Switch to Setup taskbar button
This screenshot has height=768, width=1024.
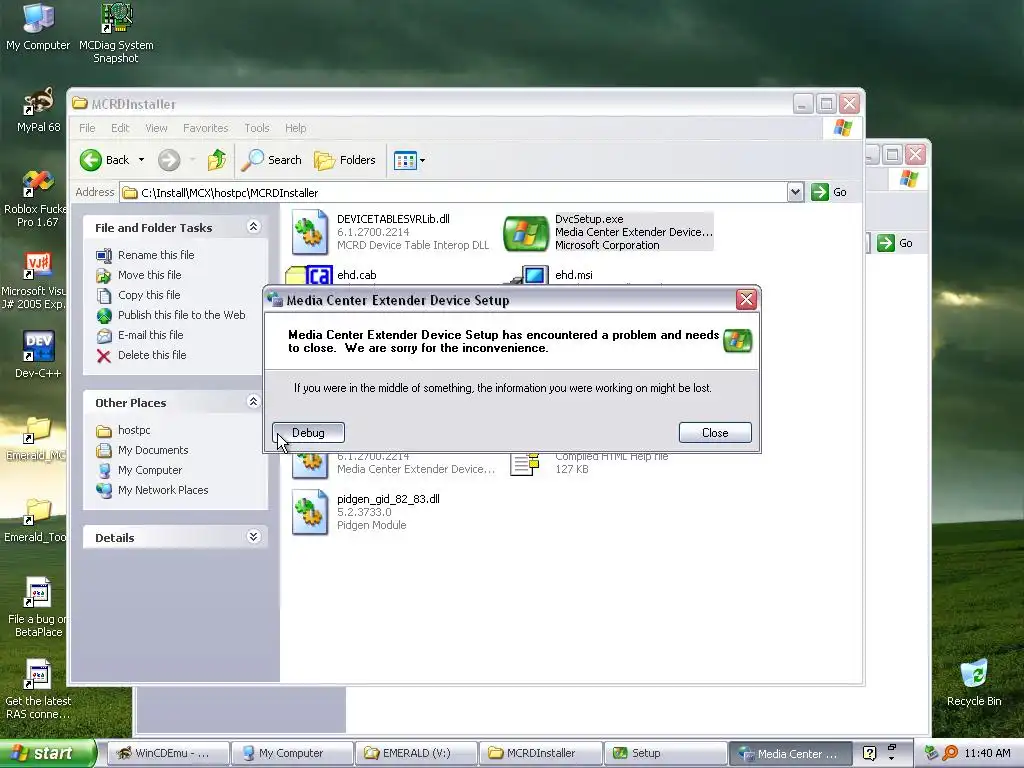pyautogui.click(x=665, y=753)
